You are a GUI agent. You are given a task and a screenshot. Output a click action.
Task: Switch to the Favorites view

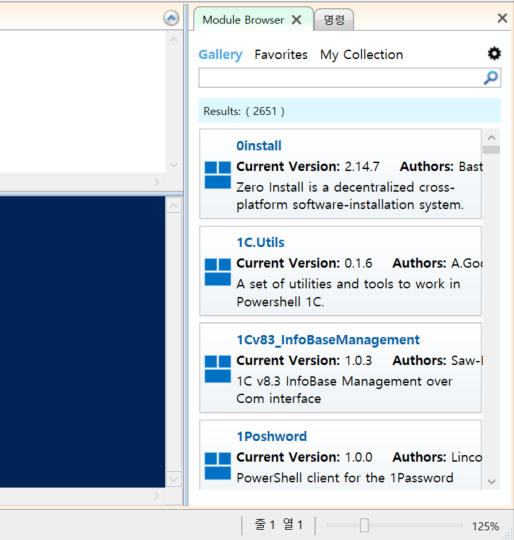[x=281, y=54]
